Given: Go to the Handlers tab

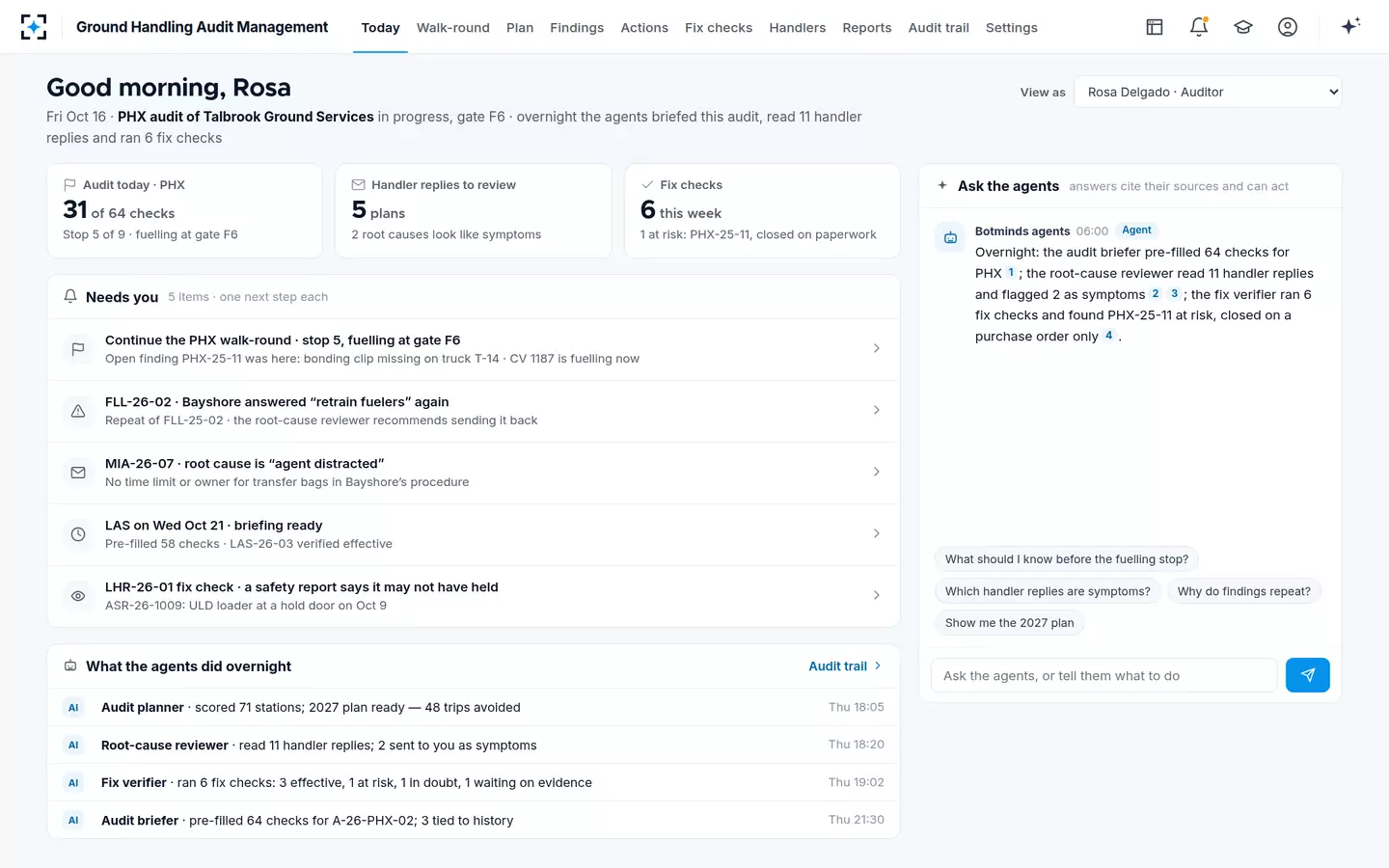Looking at the screenshot, I should (x=797, y=28).
